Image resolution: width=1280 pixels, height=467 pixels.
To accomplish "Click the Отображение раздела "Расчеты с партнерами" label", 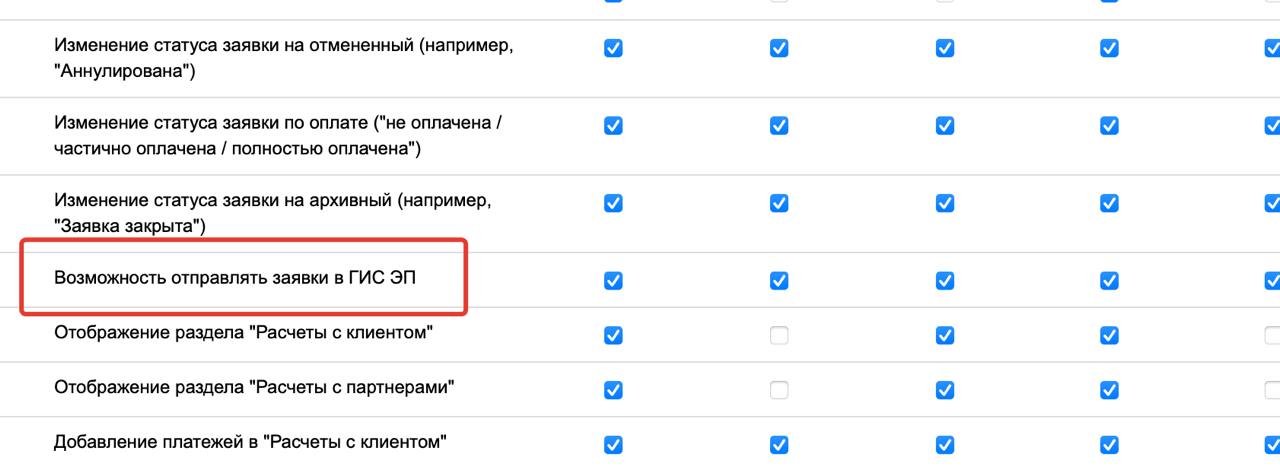I will [x=254, y=386].
